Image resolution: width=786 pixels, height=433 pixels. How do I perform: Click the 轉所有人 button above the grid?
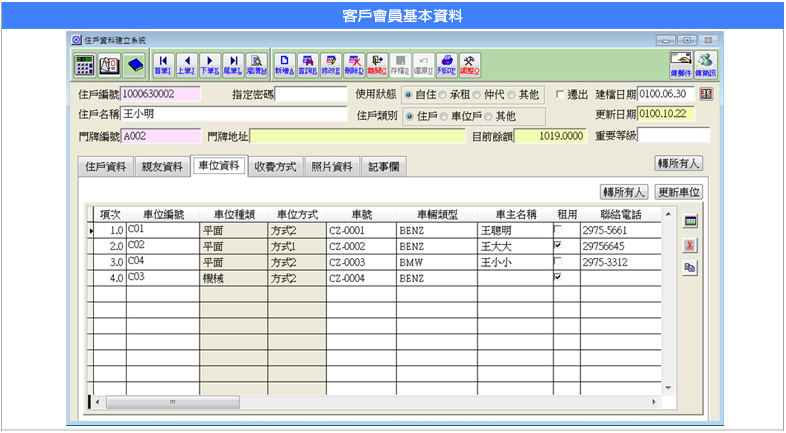[623, 192]
